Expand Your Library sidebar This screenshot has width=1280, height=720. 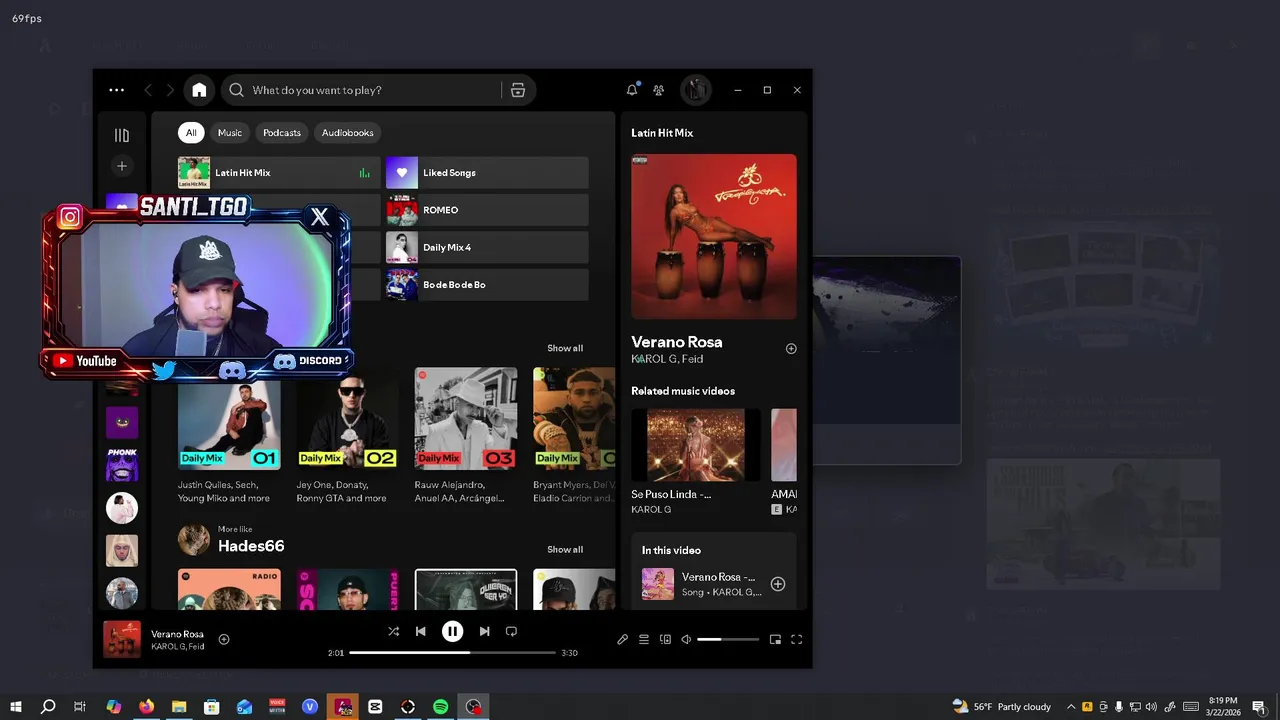122,135
